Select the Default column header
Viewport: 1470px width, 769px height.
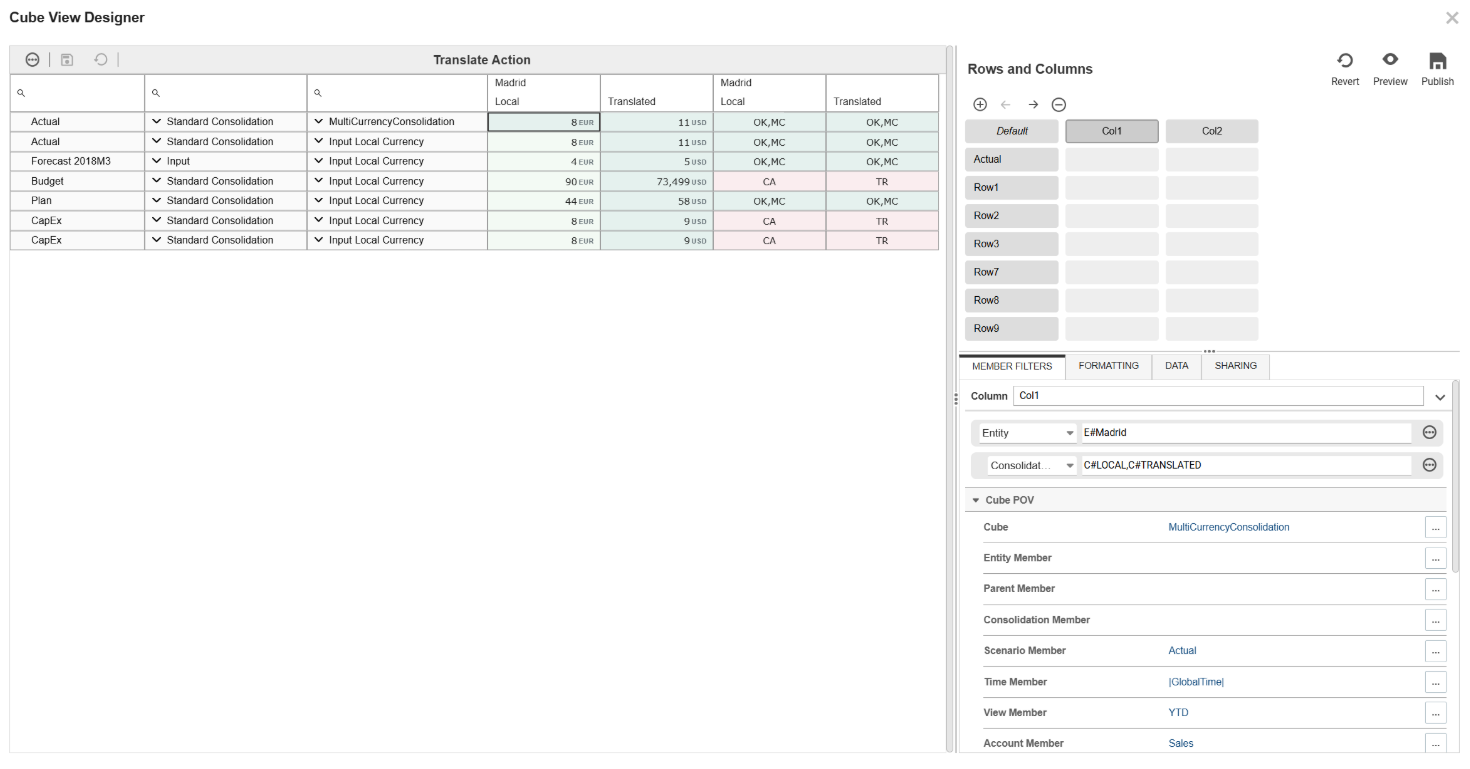[1011, 130]
